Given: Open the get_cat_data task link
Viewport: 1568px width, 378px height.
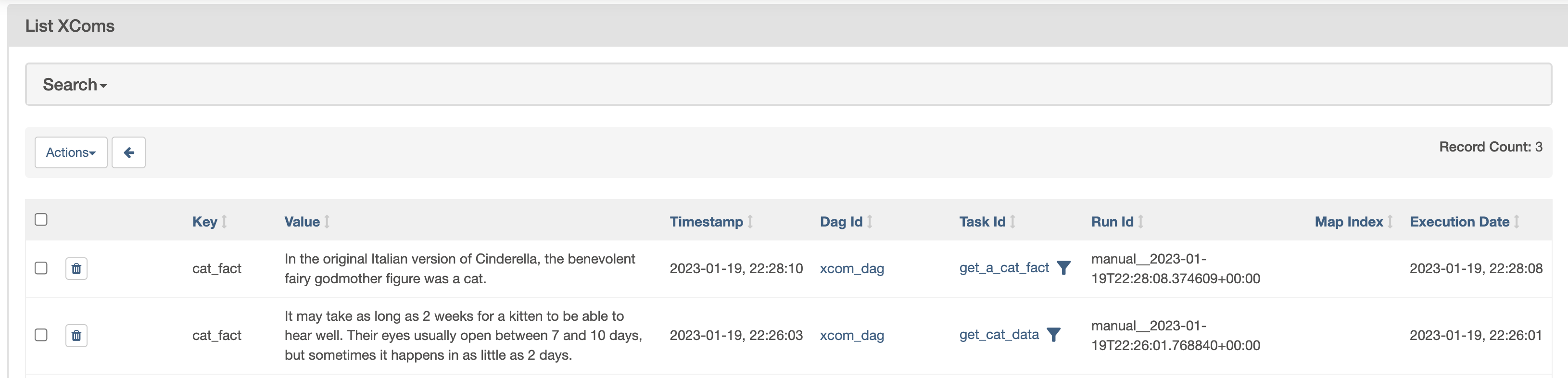Looking at the screenshot, I should (999, 335).
